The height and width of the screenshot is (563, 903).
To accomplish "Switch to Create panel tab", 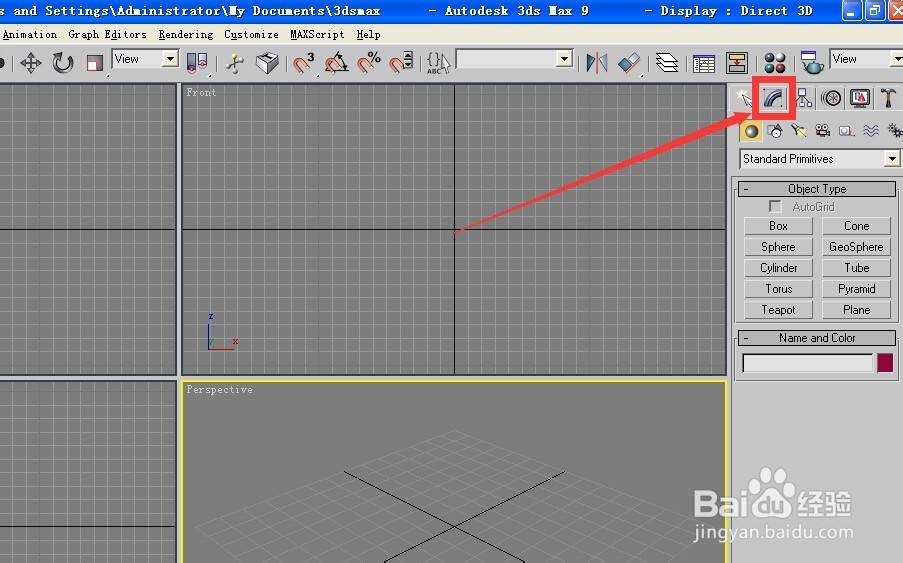I will coord(743,98).
